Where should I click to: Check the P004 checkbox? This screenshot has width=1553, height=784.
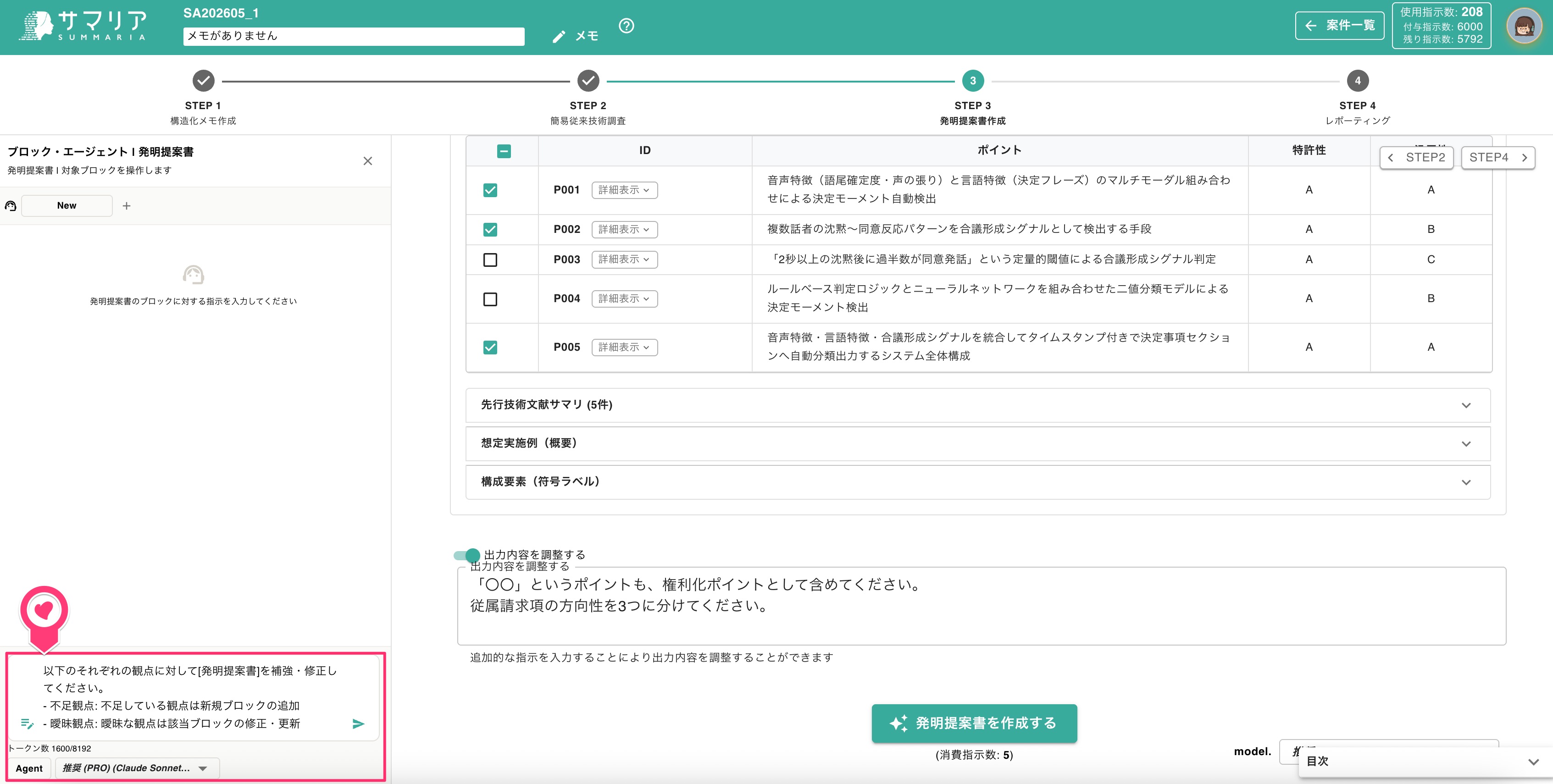(490, 299)
